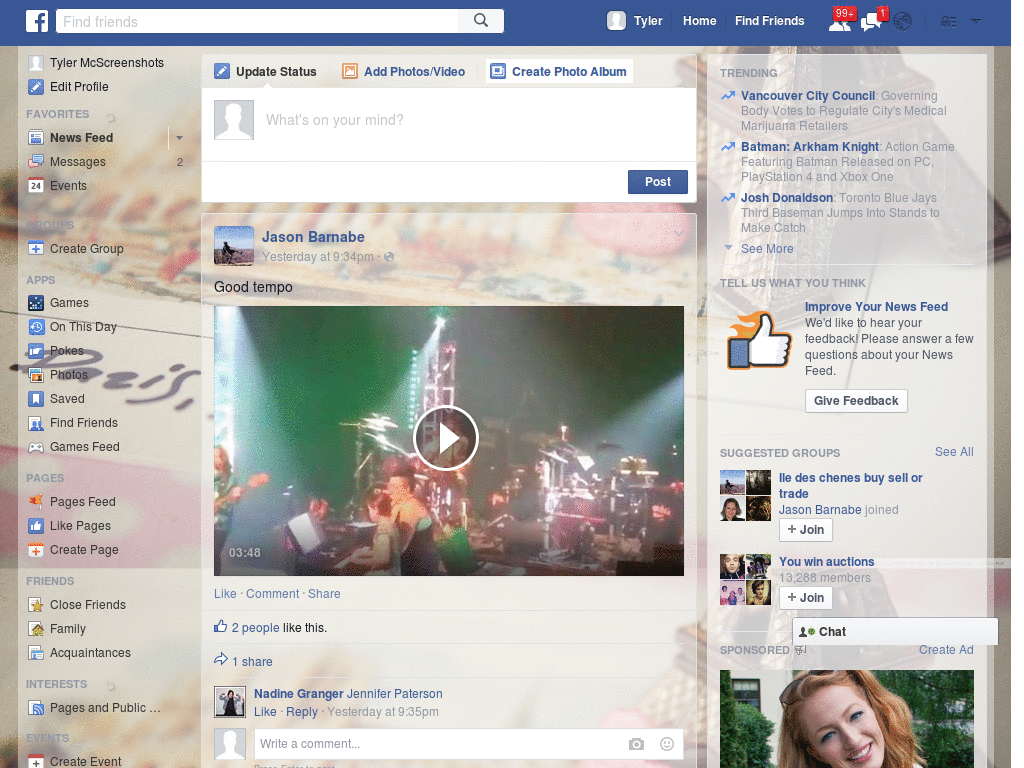Viewport: 1024px width, 768px height.
Task: Open globe notifications icon
Action: click(x=903, y=22)
